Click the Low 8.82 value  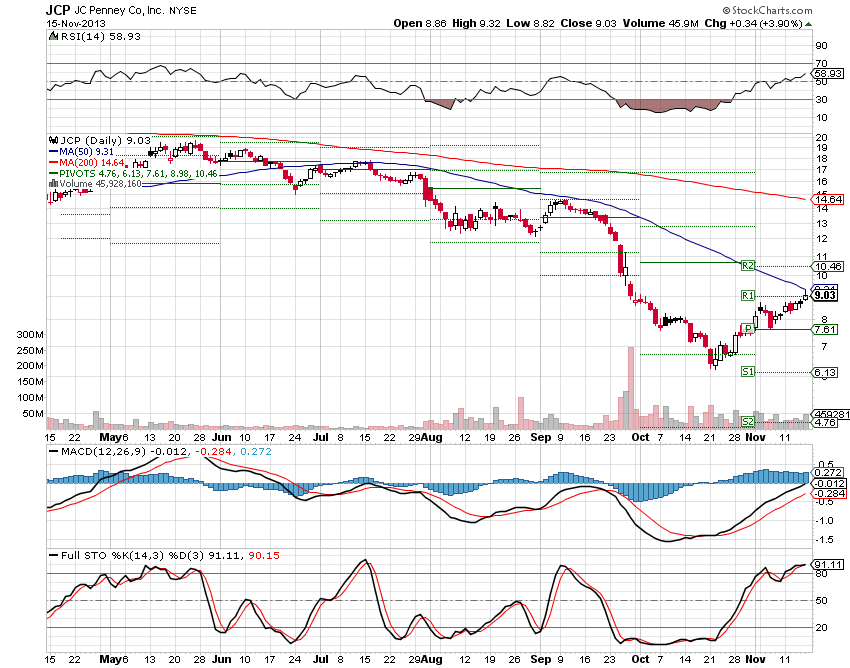click(531, 23)
